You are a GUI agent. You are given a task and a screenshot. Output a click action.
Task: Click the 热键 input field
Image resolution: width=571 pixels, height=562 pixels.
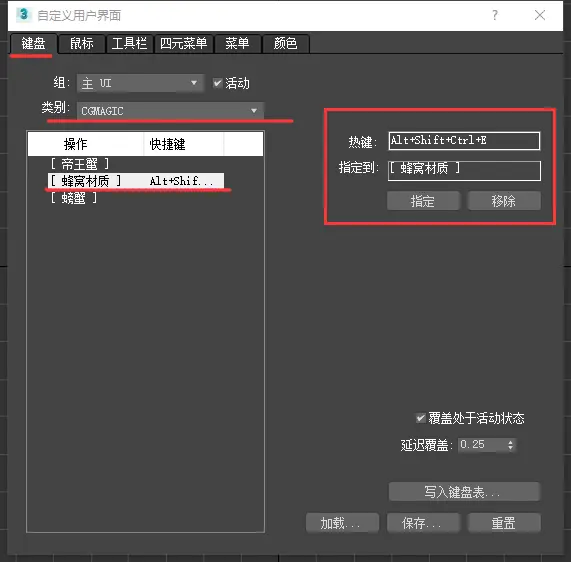464,141
